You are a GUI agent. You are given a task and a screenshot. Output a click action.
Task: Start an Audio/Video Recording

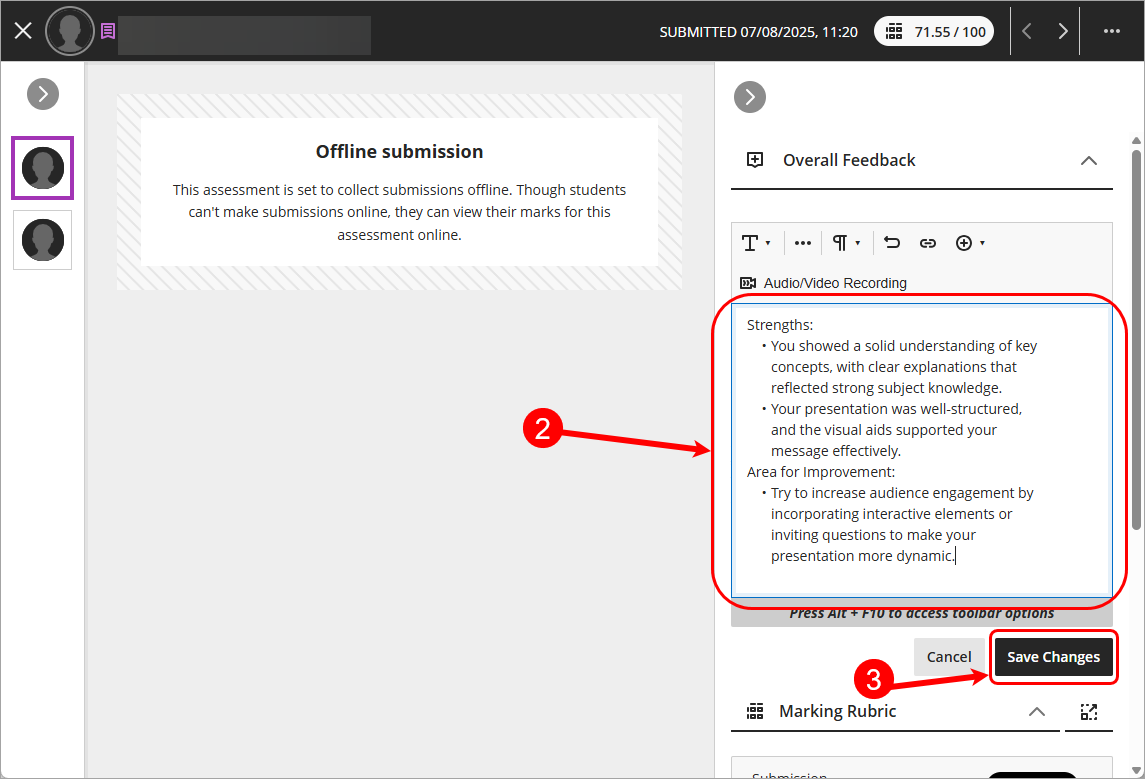(824, 283)
